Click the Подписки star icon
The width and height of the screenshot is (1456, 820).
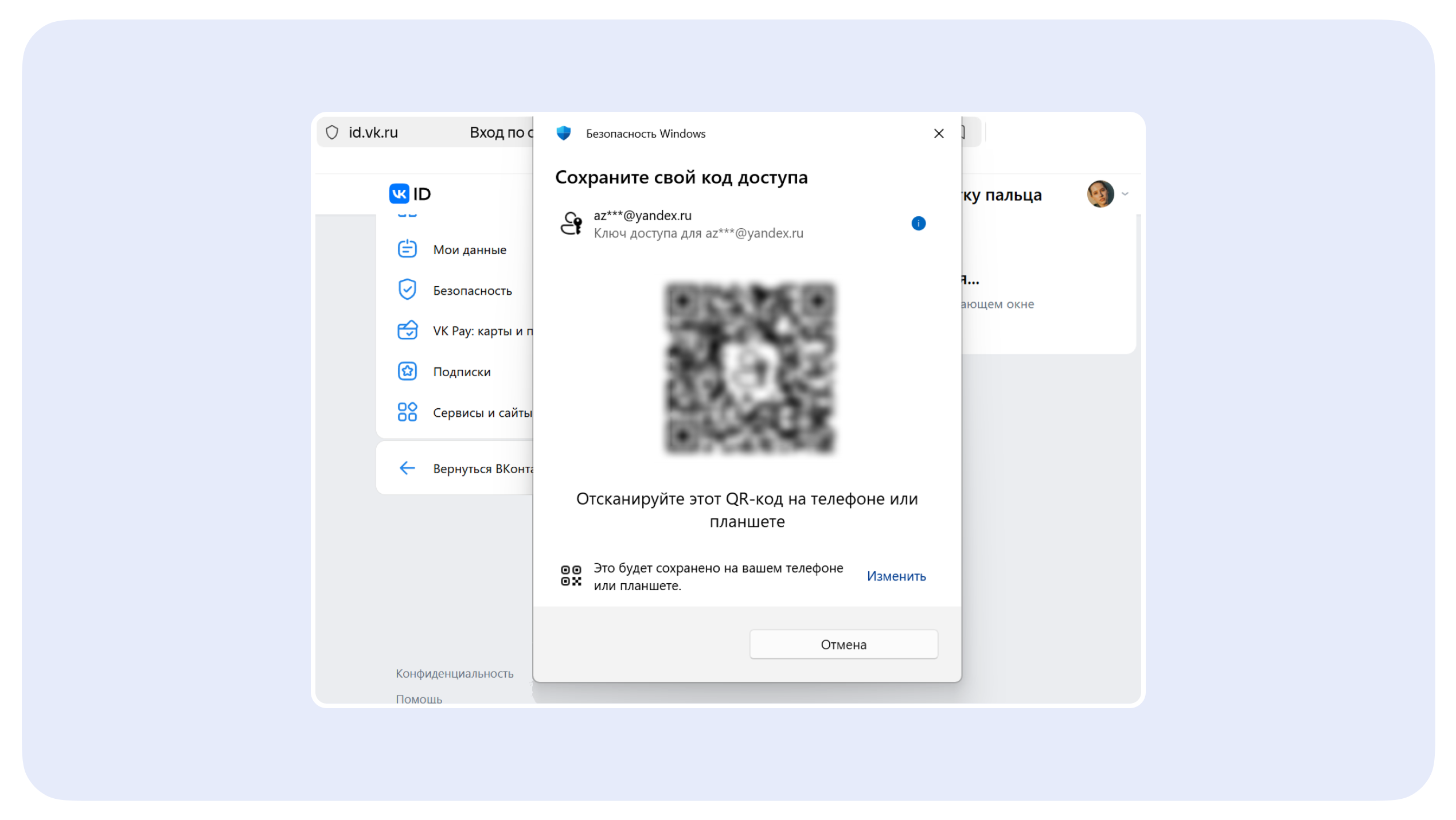407,371
